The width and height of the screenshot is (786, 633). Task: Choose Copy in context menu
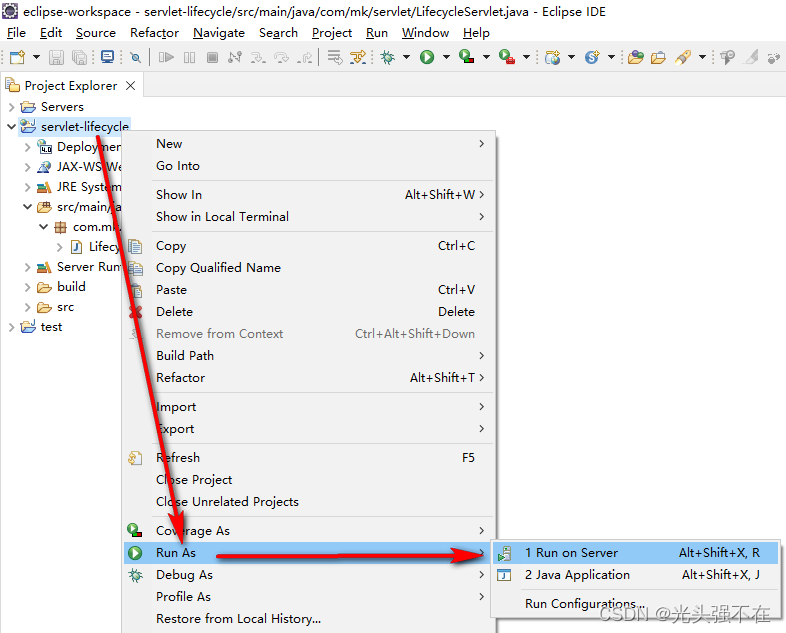[308, 246]
